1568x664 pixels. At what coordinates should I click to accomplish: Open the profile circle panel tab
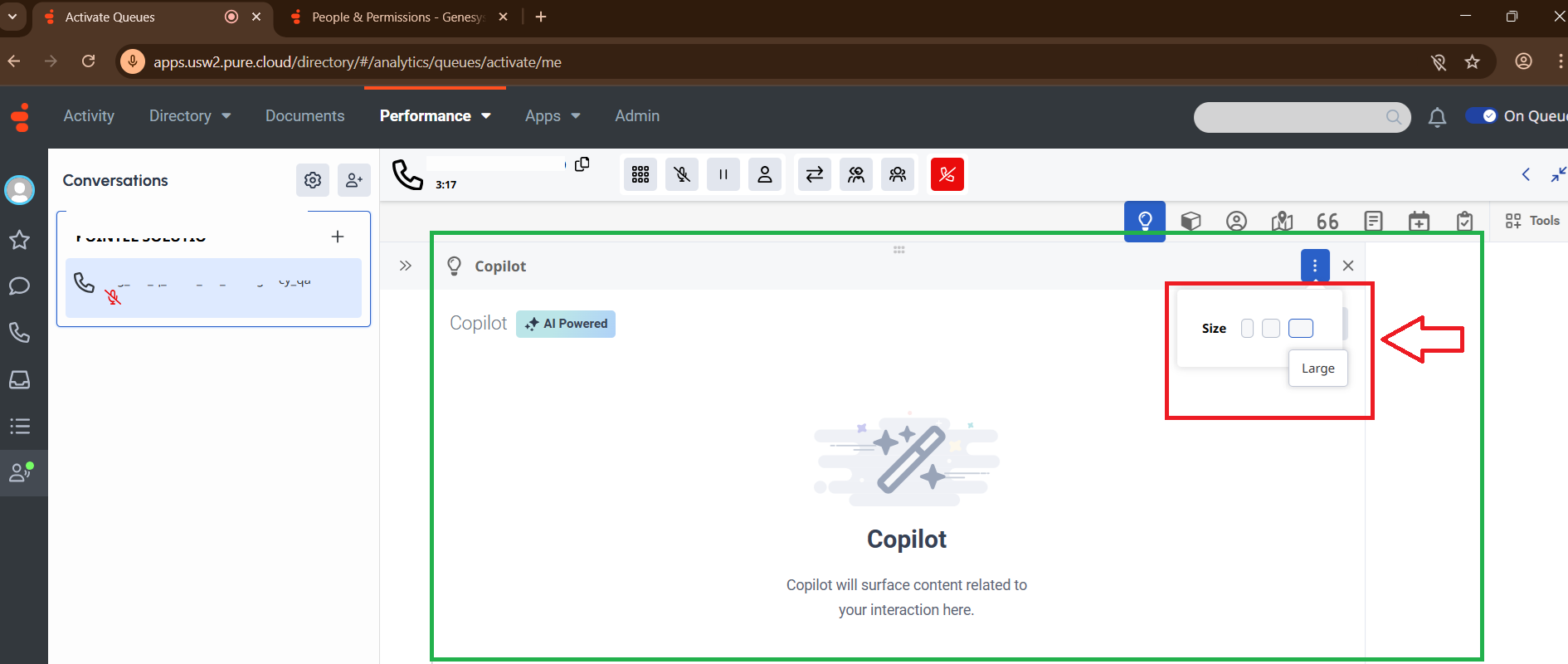click(1237, 221)
